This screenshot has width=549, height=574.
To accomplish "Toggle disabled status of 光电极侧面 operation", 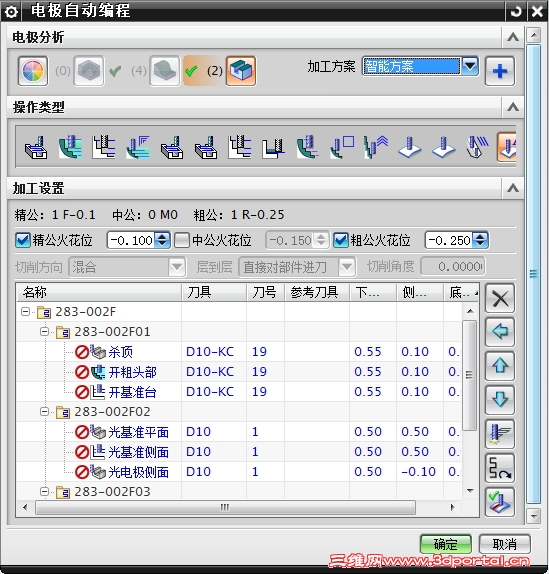I will pos(82,472).
